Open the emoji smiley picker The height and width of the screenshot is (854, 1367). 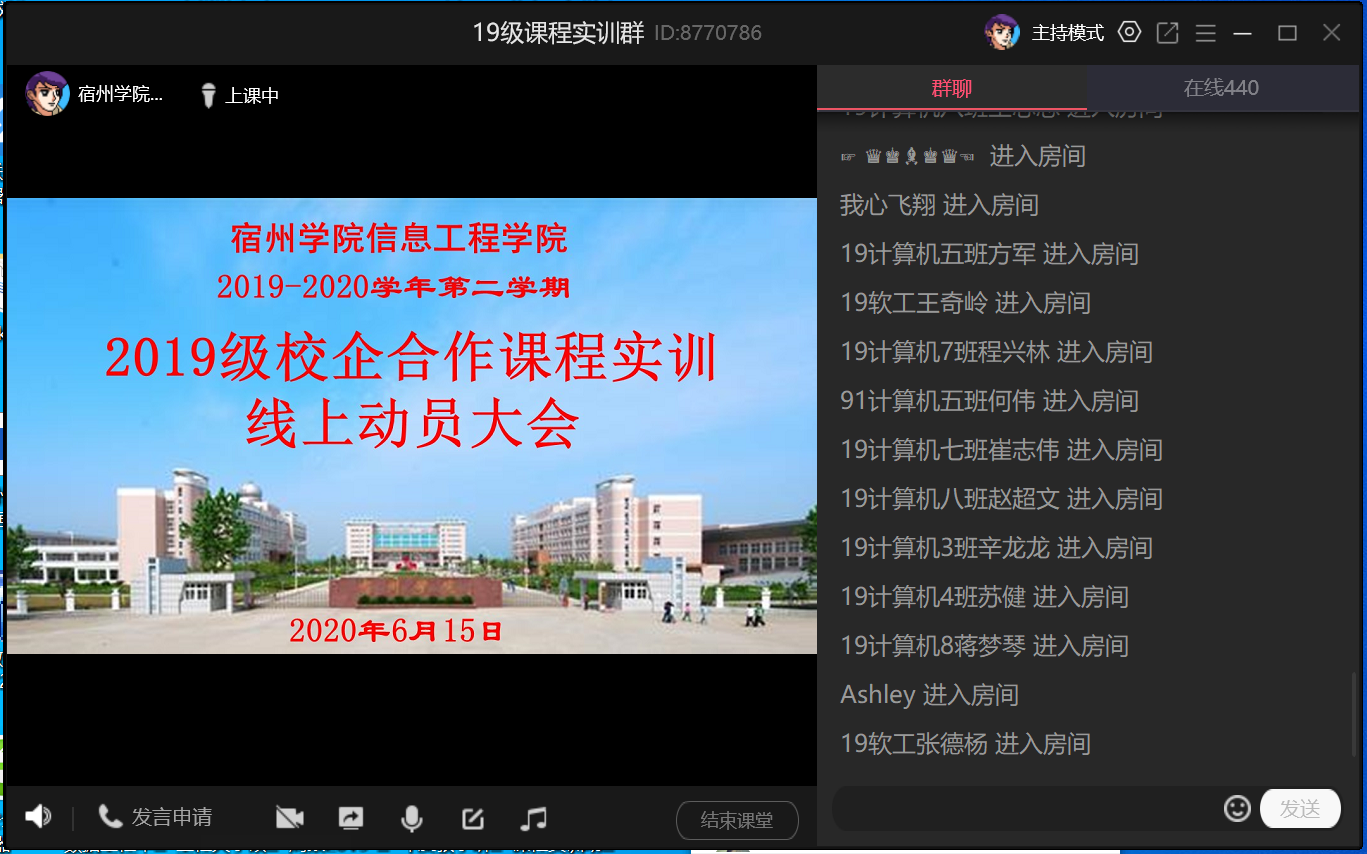(x=1237, y=808)
